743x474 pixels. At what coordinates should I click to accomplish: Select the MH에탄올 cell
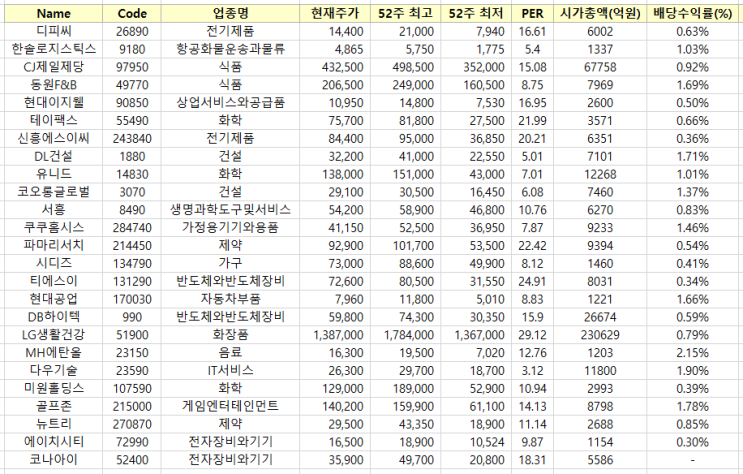54,353
